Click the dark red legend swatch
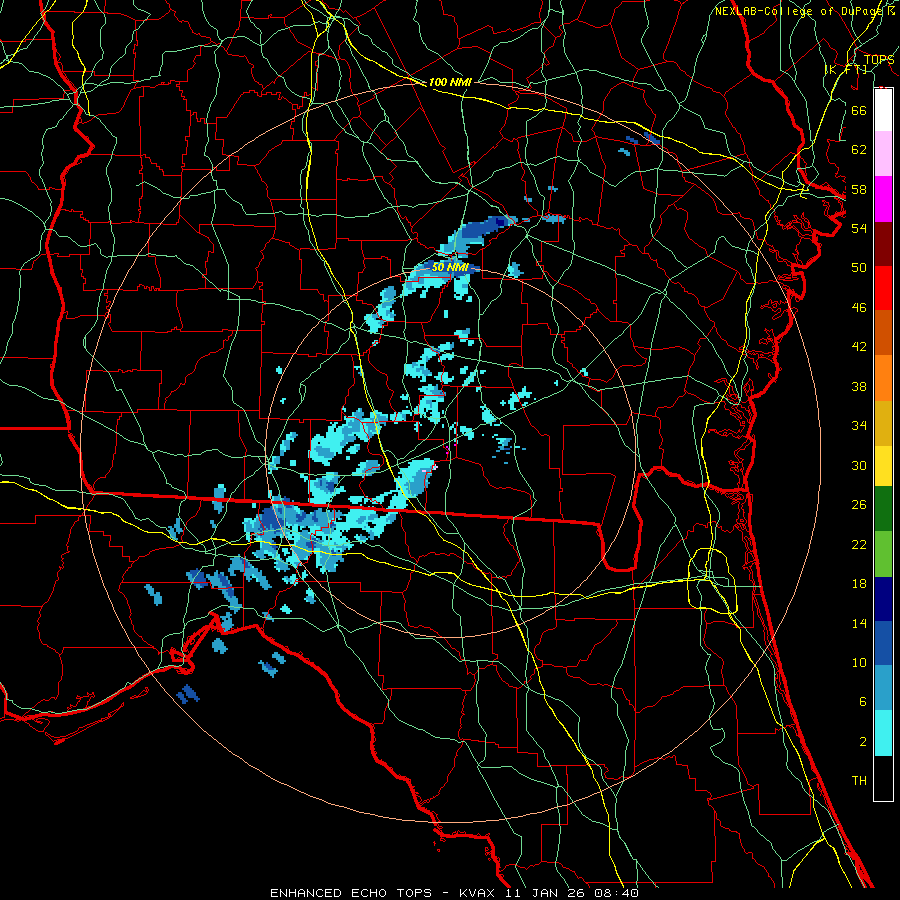Screen dimensions: 900x900 click(x=883, y=244)
